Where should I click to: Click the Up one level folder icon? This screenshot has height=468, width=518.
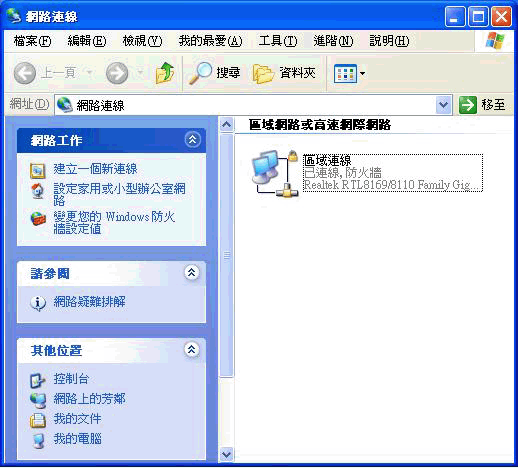pyautogui.click(x=165, y=73)
